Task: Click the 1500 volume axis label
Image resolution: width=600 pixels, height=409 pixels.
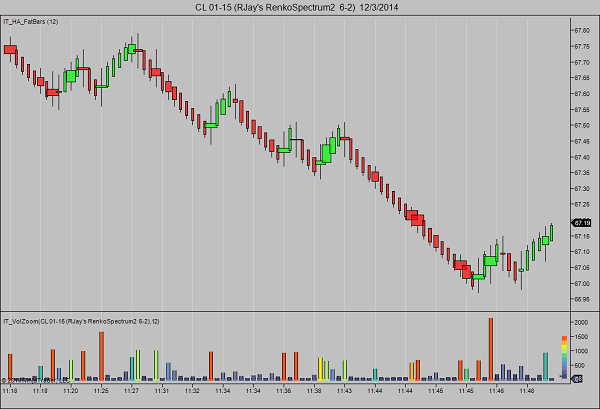Action: pos(581,337)
